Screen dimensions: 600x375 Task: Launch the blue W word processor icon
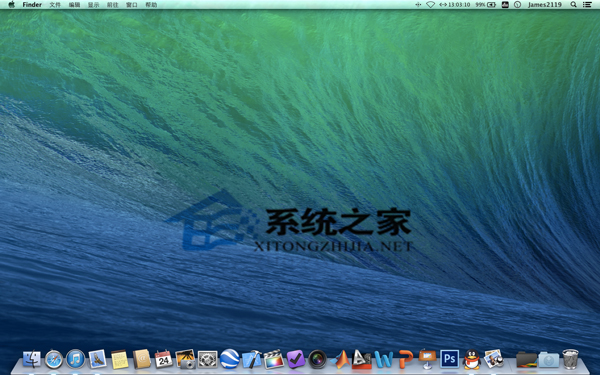(x=383, y=360)
